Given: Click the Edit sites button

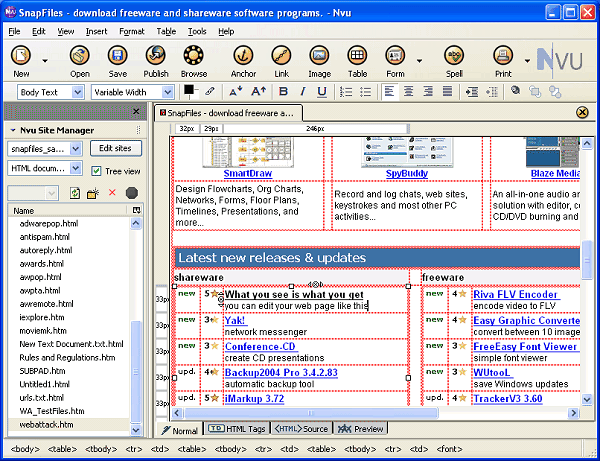Looking at the screenshot, I should (x=116, y=148).
